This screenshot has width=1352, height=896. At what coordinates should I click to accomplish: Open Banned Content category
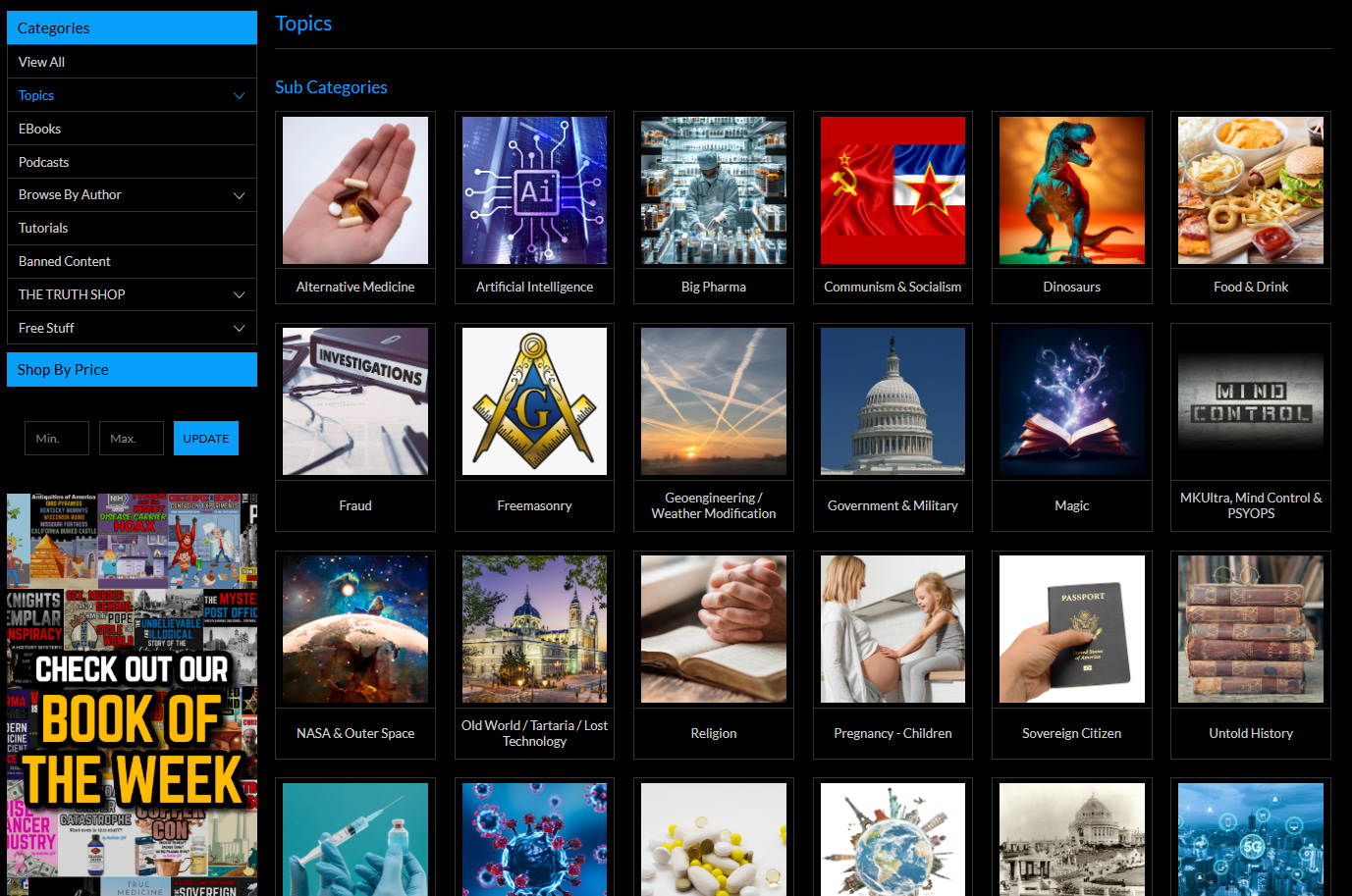(x=132, y=261)
